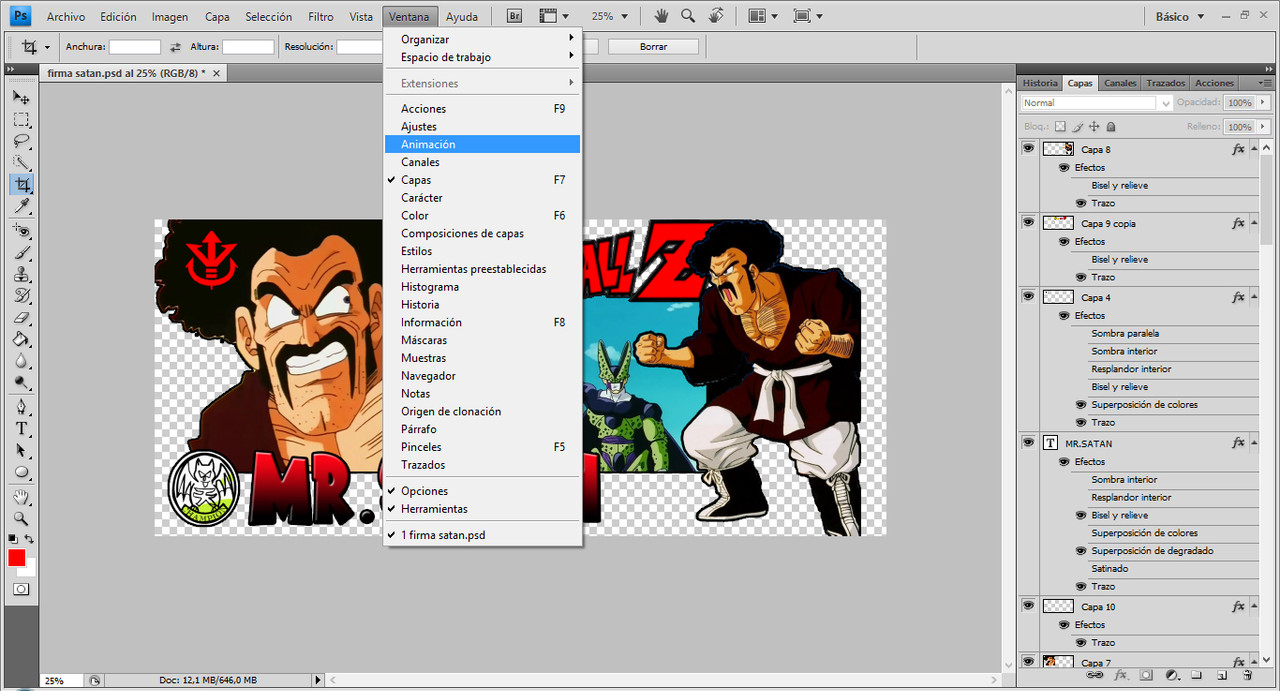Screen dimensions: 1280x691
Task: Open the Relleno slider arrow
Action: pos(1264,127)
